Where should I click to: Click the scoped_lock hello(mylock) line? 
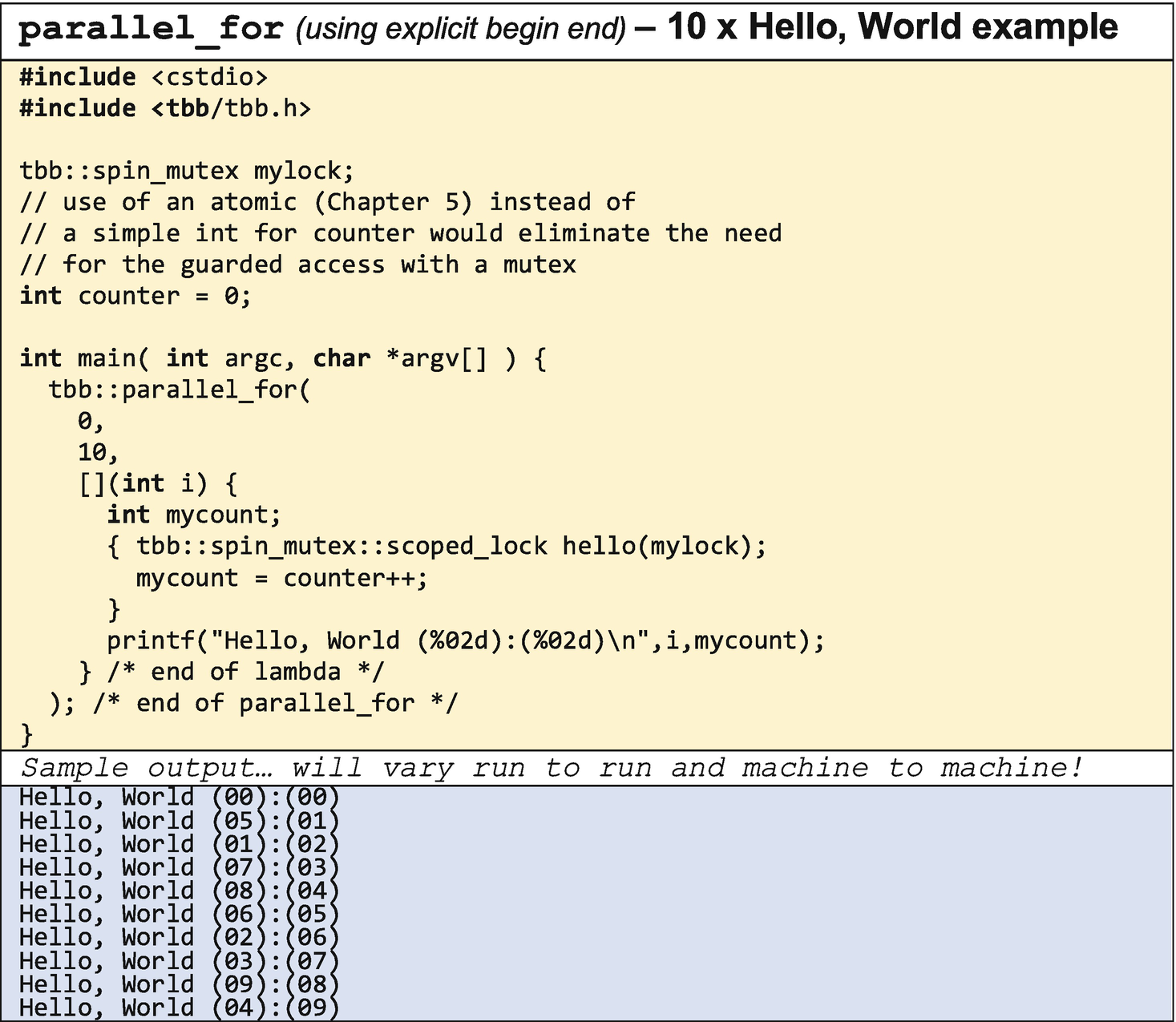(437, 547)
